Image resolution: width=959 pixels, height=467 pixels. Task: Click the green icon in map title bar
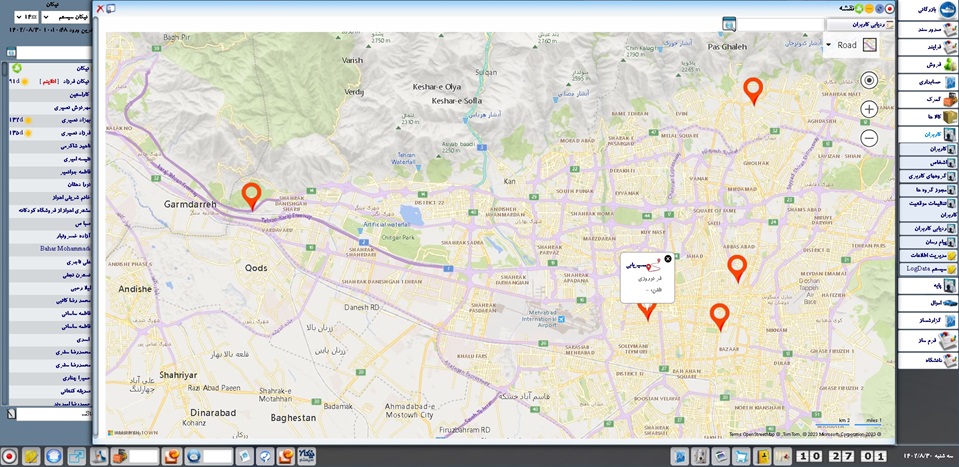(859, 9)
